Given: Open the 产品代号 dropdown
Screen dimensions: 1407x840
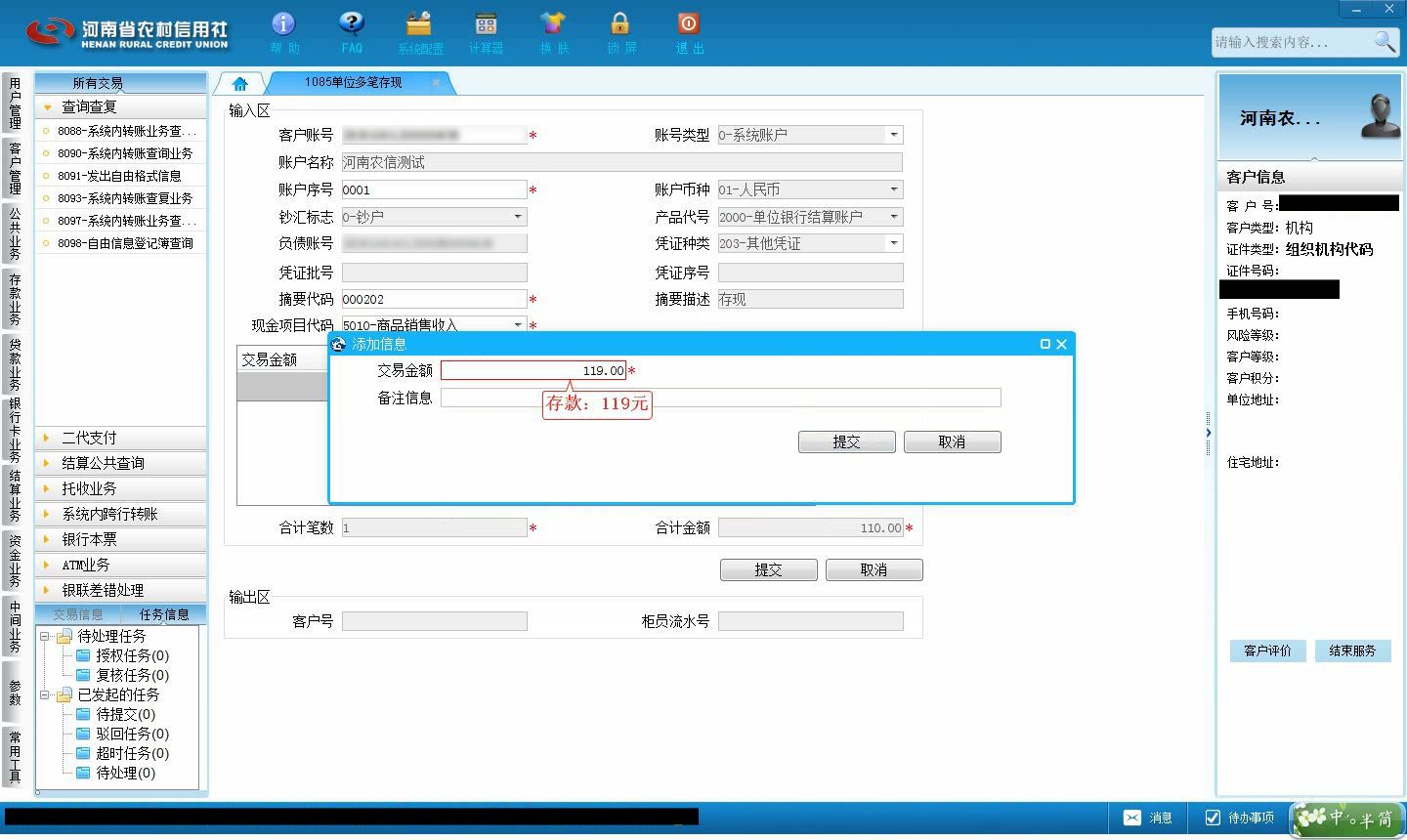Looking at the screenshot, I should [894, 217].
